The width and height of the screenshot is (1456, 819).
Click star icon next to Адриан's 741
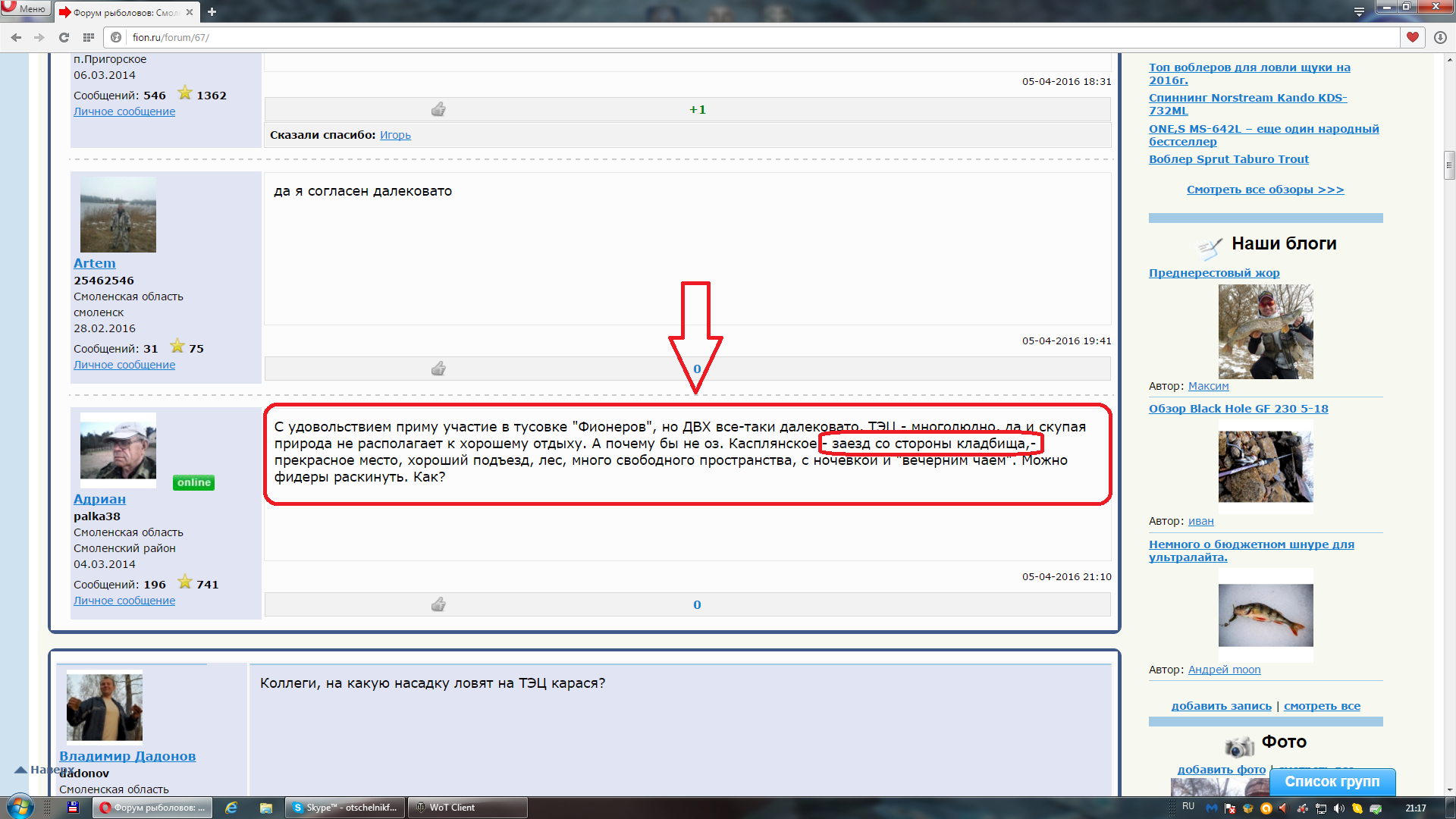(184, 582)
